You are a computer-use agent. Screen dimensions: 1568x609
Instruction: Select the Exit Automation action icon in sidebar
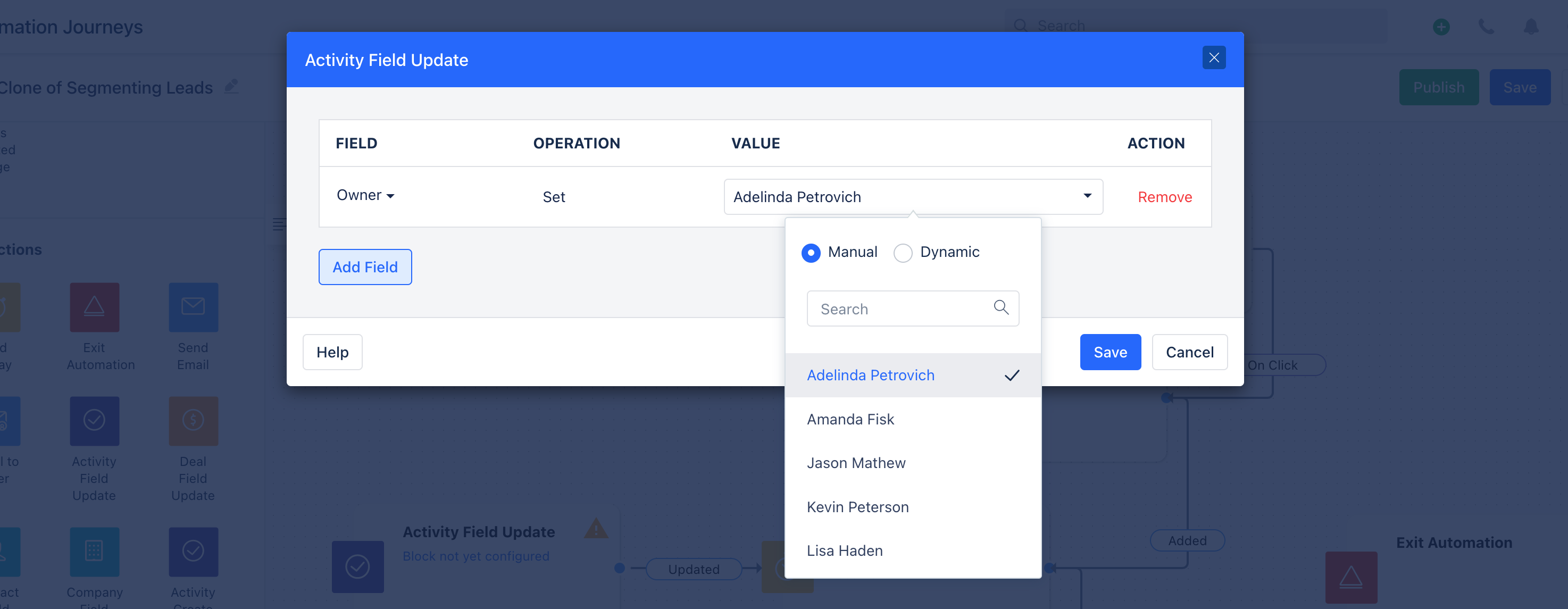(94, 307)
